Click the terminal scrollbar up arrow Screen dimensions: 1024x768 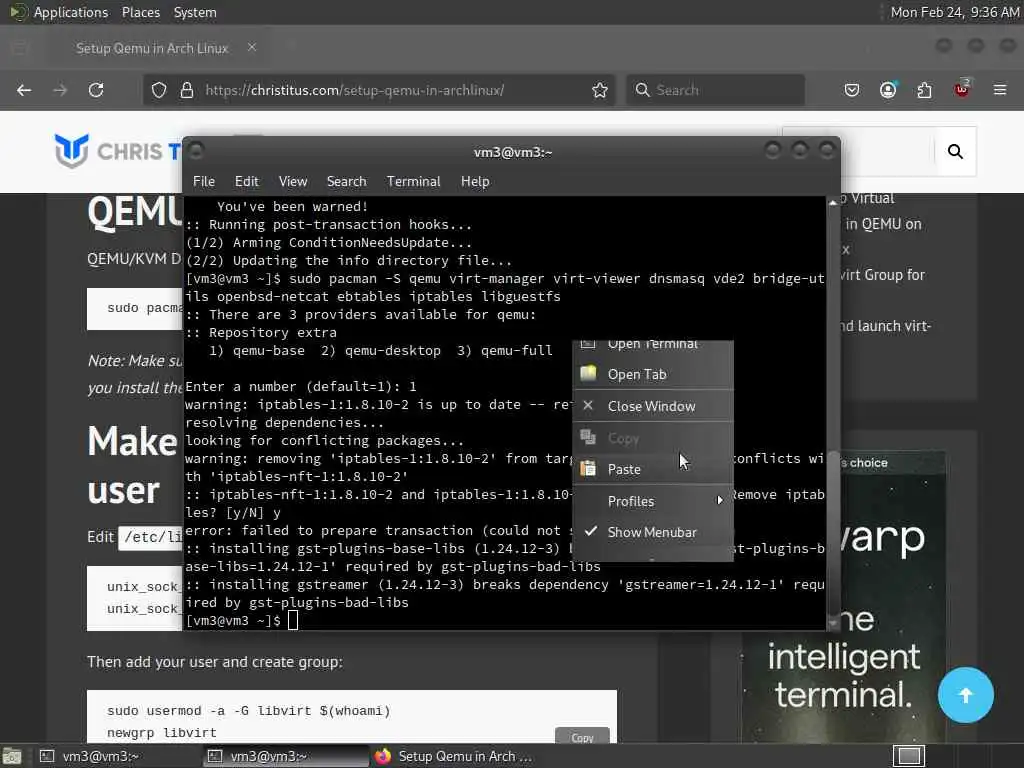833,202
